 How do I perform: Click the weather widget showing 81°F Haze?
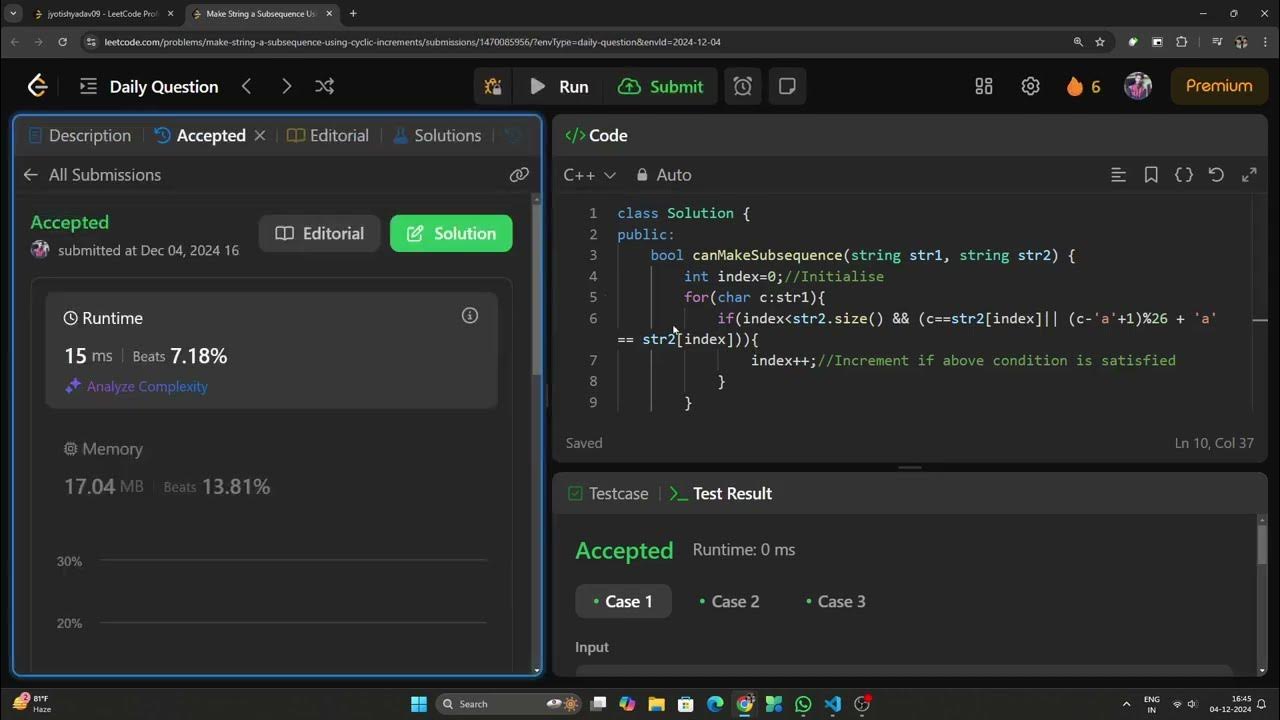point(30,704)
